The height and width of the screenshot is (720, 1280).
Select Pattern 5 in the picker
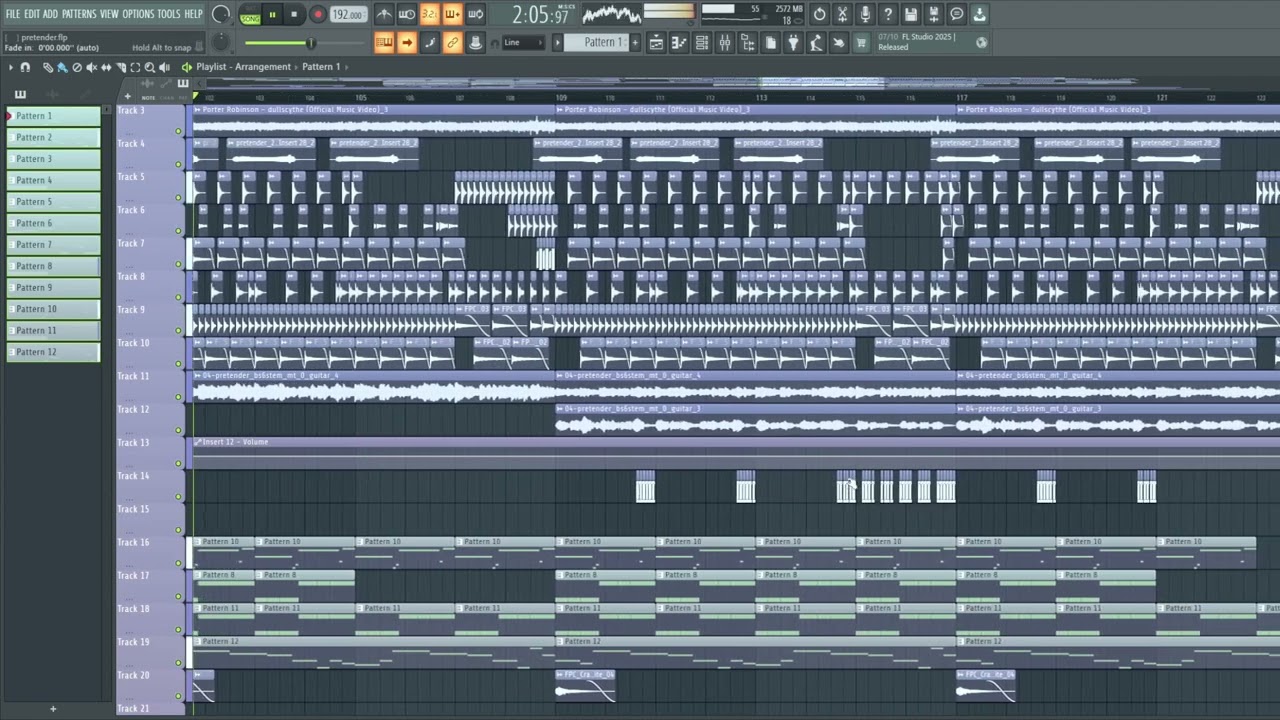click(x=53, y=201)
